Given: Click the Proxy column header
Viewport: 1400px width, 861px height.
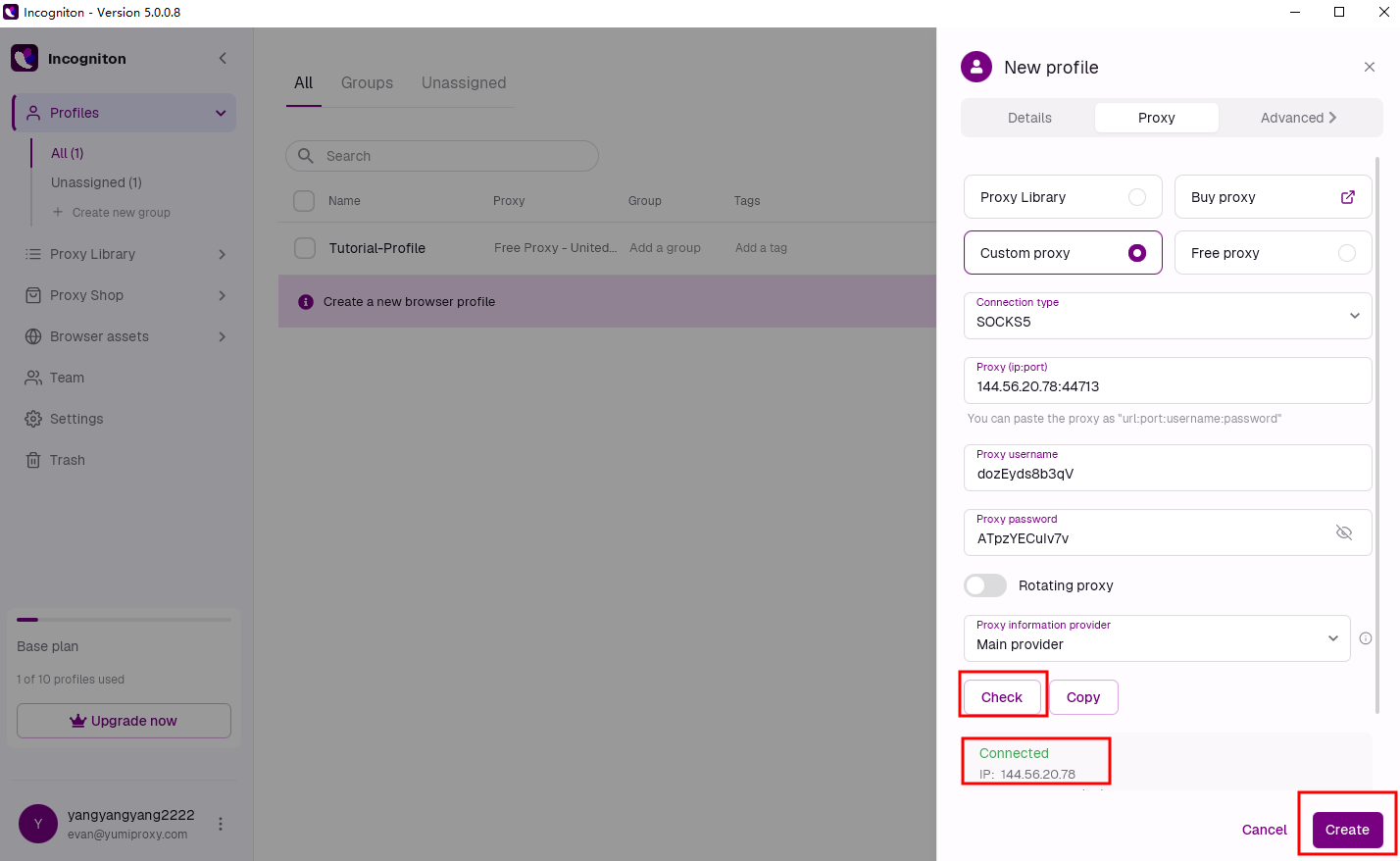Looking at the screenshot, I should point(509,201).
